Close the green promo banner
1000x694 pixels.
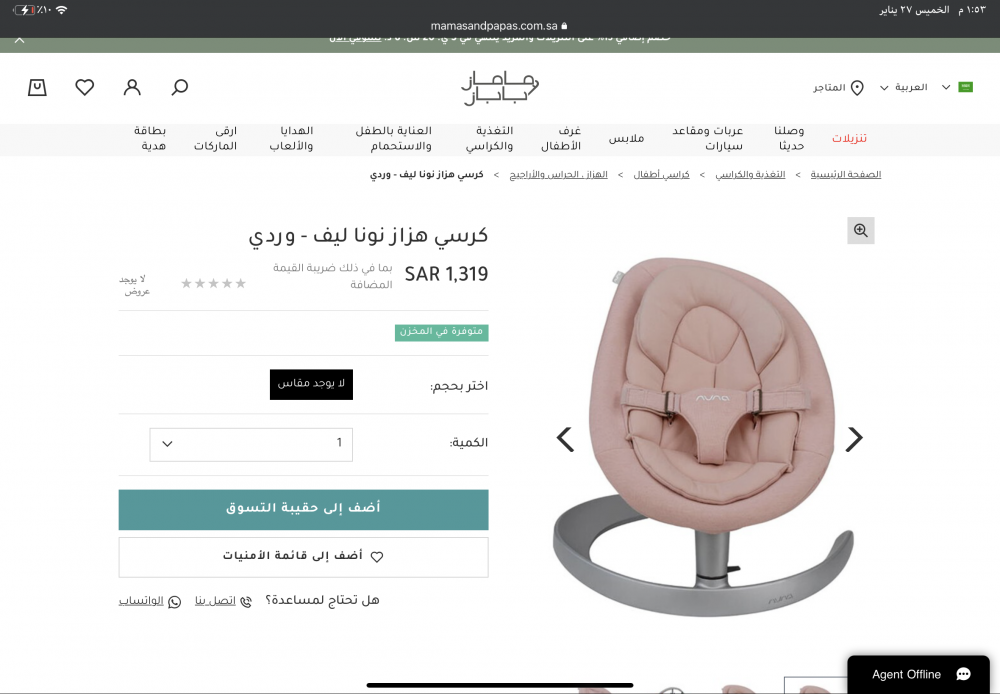20,40
